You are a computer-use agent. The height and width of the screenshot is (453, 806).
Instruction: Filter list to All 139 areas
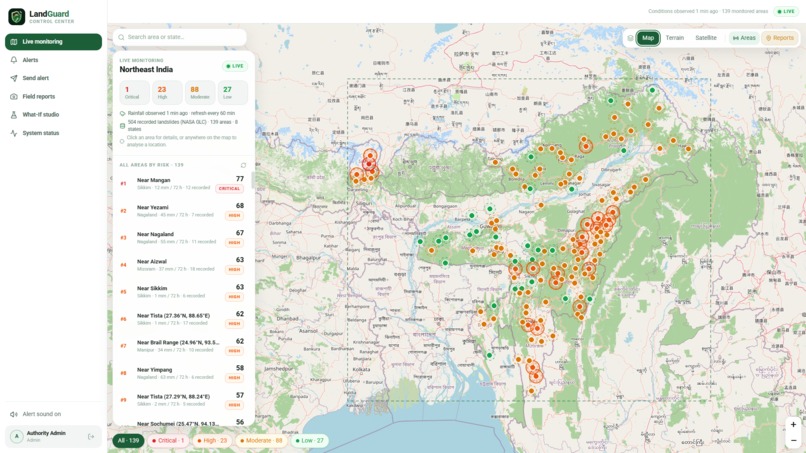click(128, 441)
